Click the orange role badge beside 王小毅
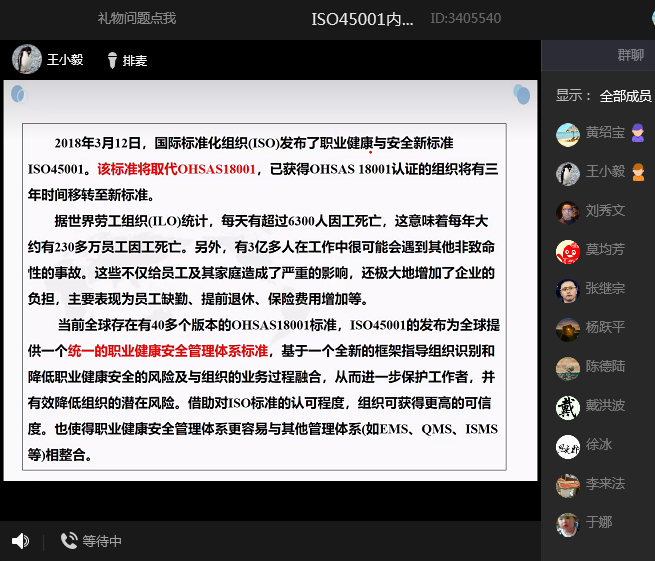 (638, 172)
